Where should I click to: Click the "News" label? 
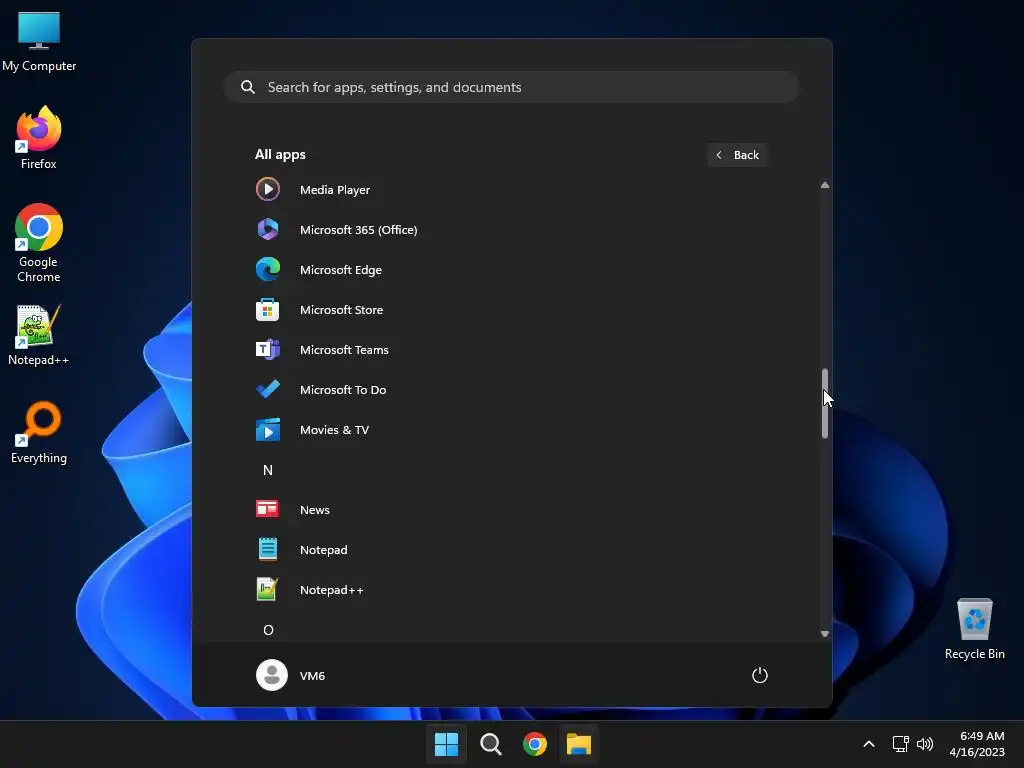pos(315,509)
